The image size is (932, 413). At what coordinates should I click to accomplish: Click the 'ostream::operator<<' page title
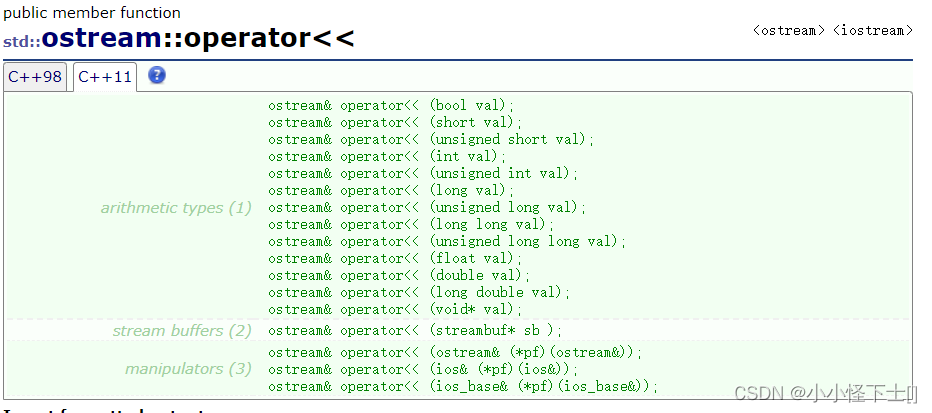(x=198, y=38)
